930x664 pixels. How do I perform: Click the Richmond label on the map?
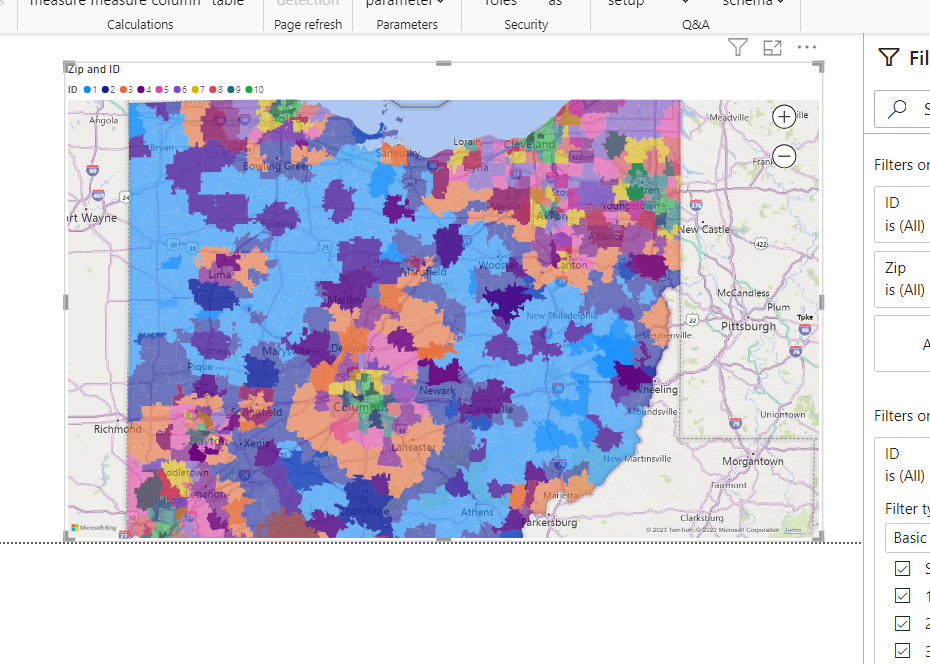[117, 429]
